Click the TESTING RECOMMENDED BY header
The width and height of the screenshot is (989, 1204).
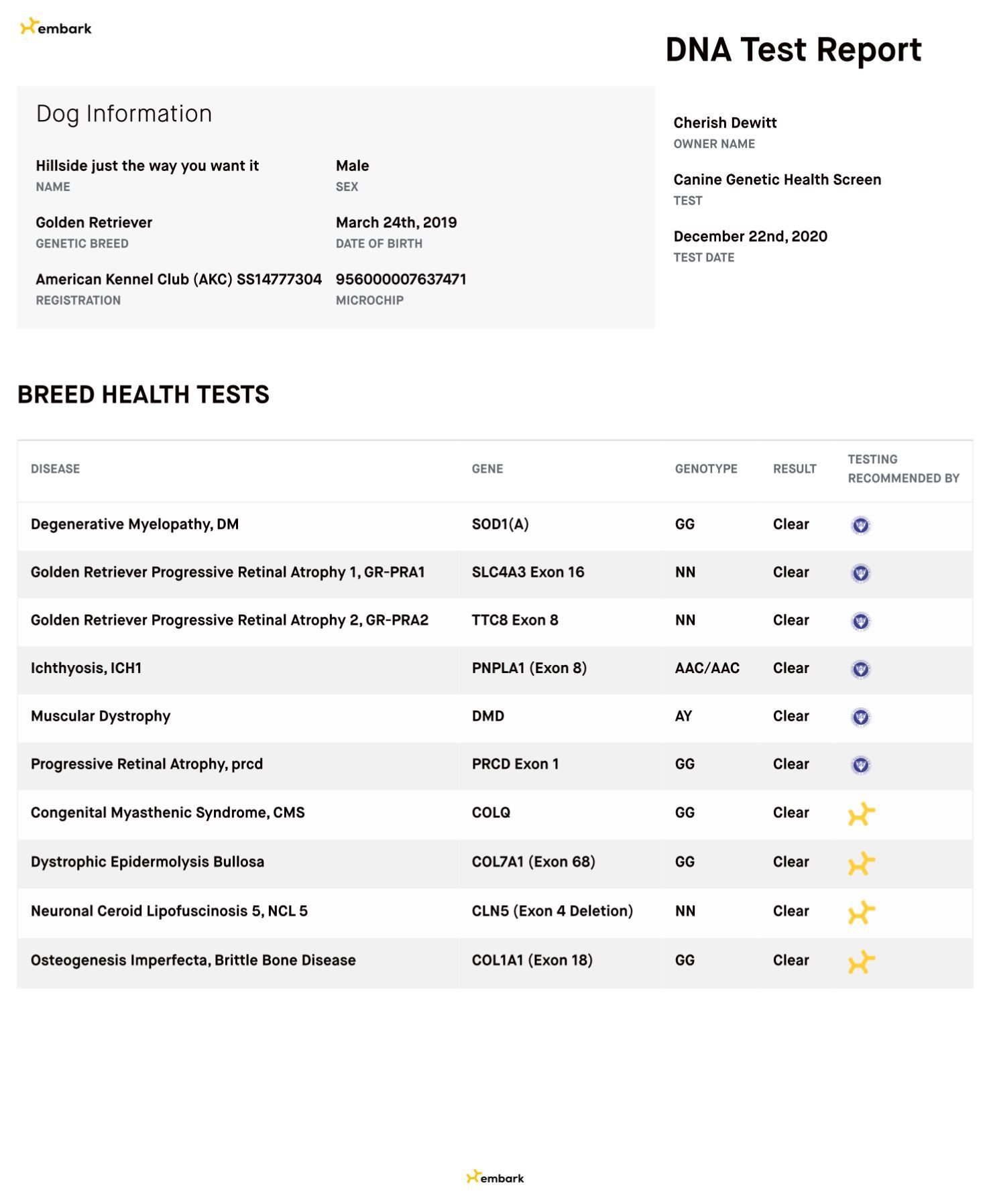click(x=903, y=469)
